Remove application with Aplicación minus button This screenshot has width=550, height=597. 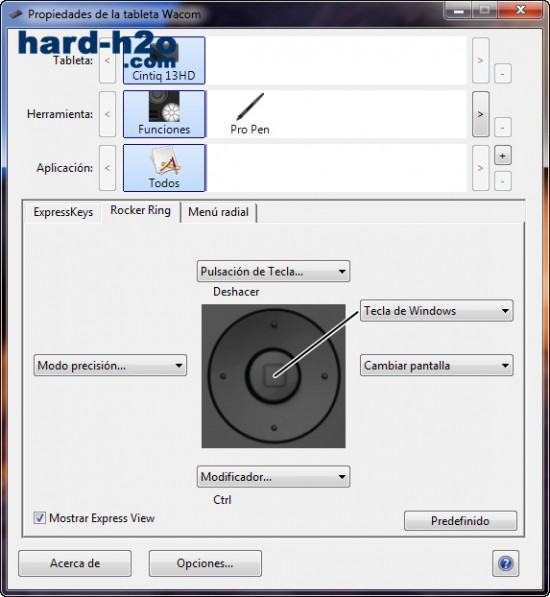502,181
